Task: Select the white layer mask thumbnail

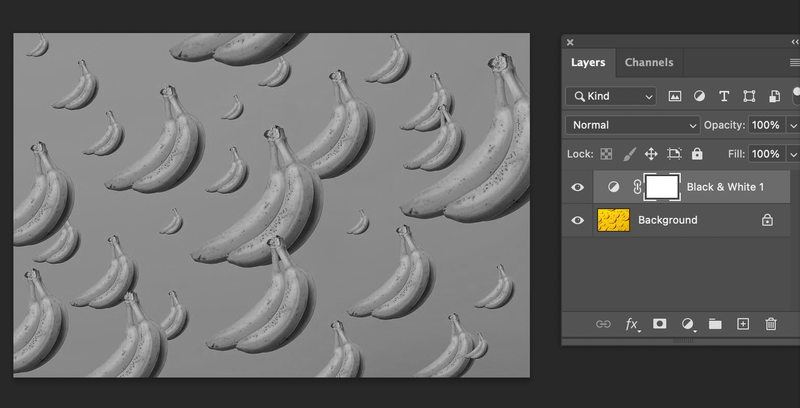Action: point(662,187)
